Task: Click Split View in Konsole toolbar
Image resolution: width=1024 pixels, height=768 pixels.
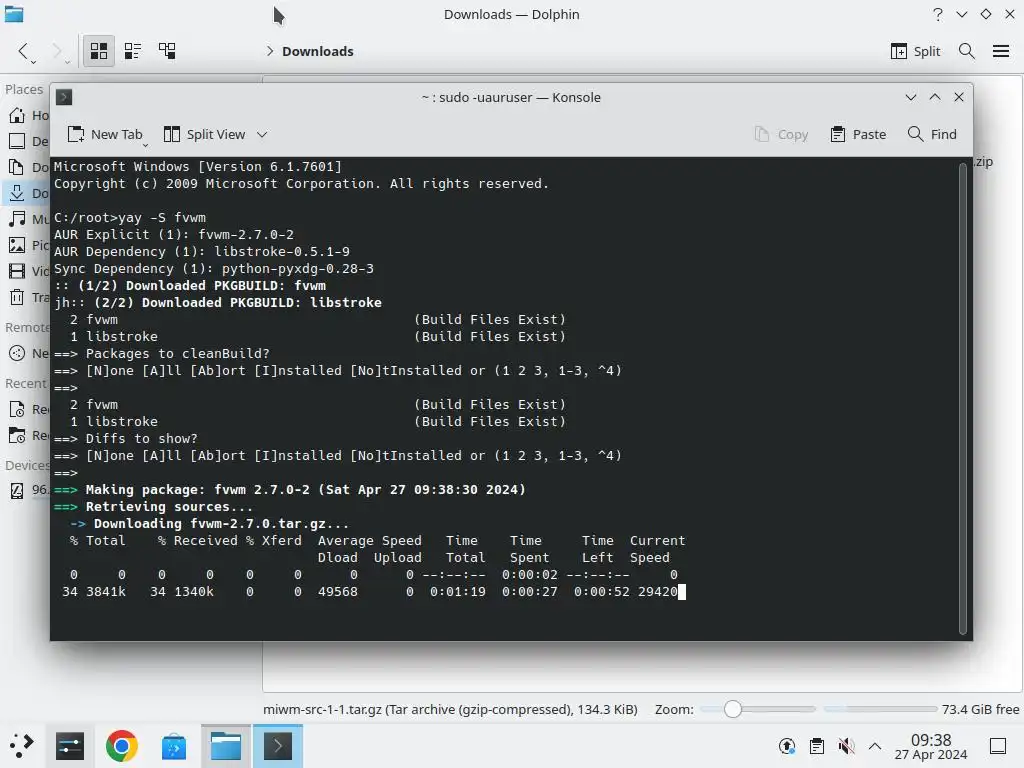Action: [x=204, y=135]
